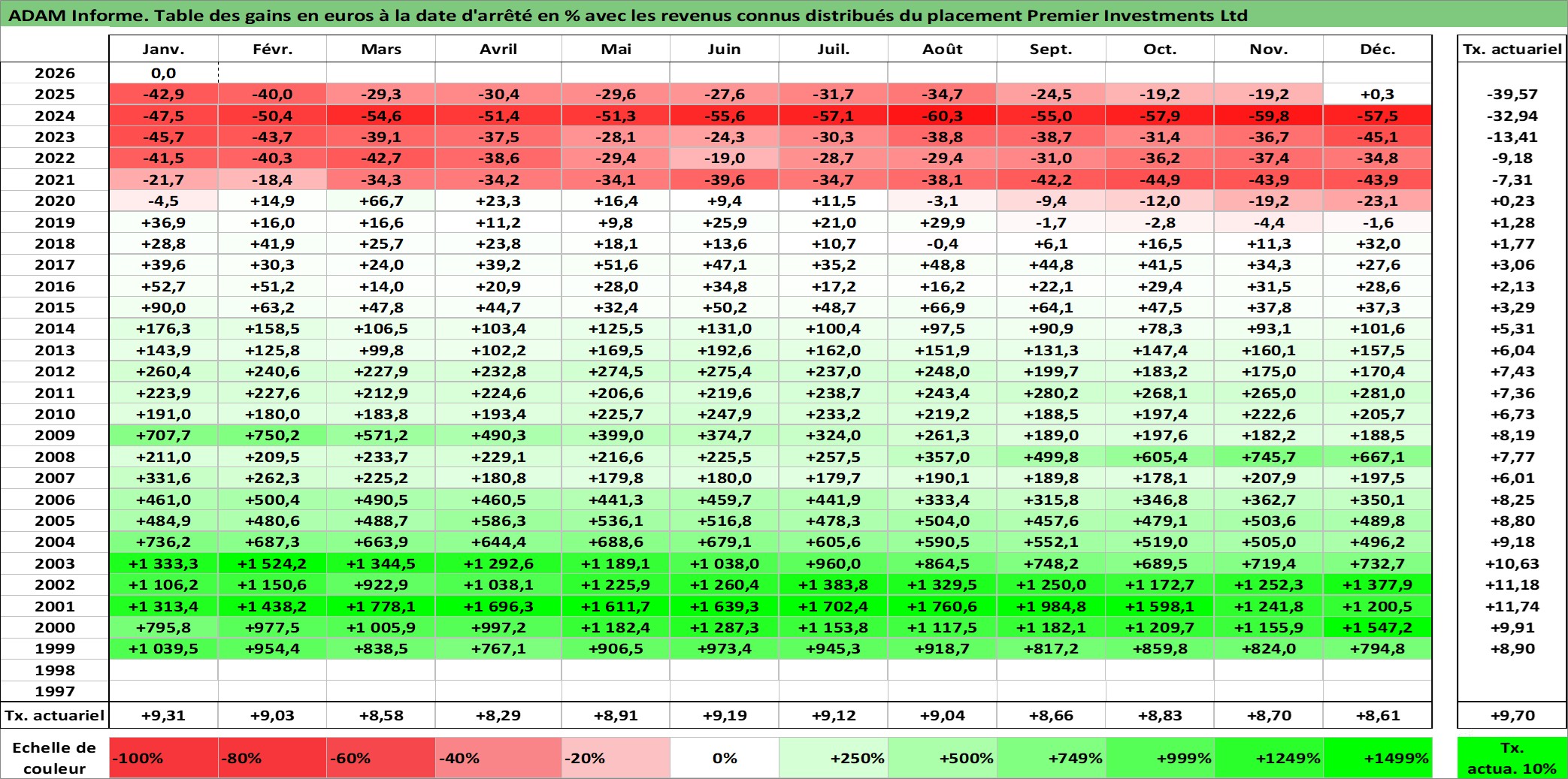Click the +586,3 cell for April 2005
Viewport: 1568px width, 779px height.
click(x=498, y=521)
